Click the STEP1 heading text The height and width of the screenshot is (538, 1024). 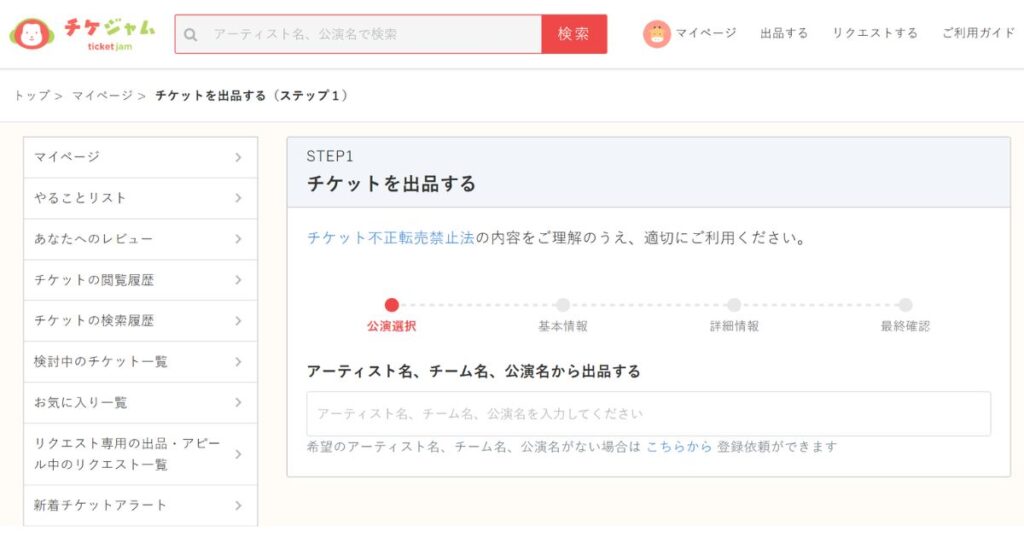click(330, 156)
